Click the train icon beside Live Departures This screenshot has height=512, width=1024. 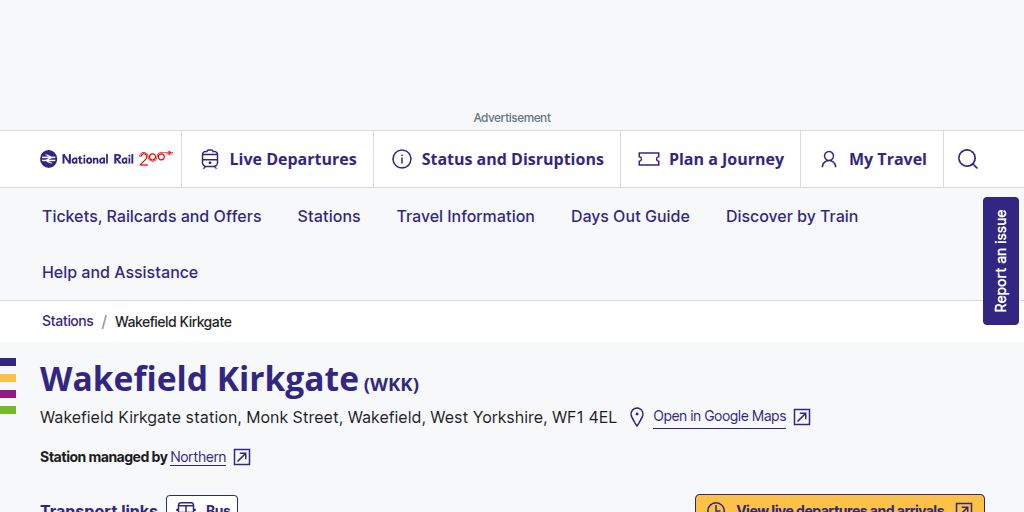tap(210, 159)
